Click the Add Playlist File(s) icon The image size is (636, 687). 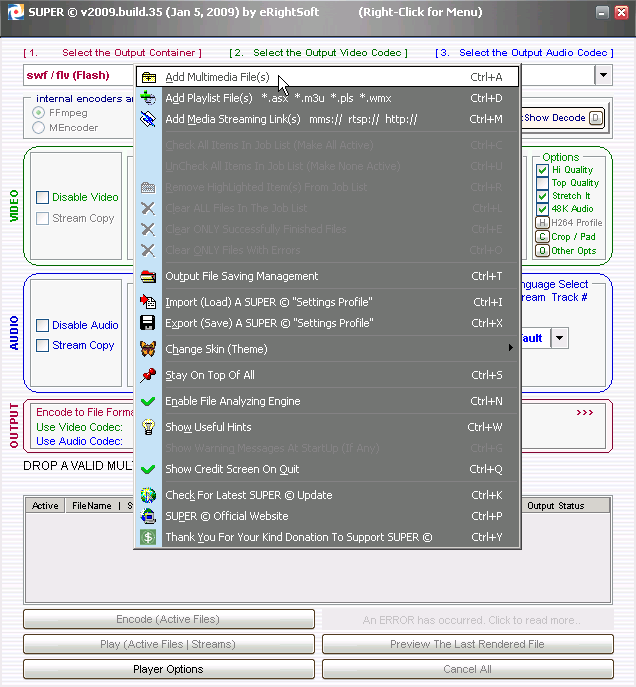click(x=148, y=98)
